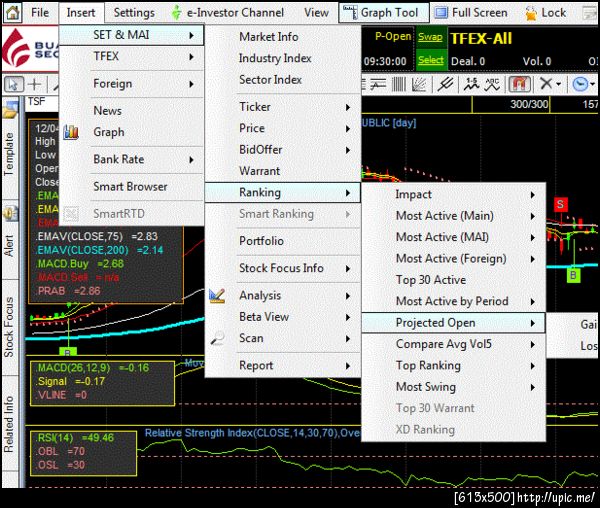
Task: Open Top Ranking submenu
Action: [453, 366]
